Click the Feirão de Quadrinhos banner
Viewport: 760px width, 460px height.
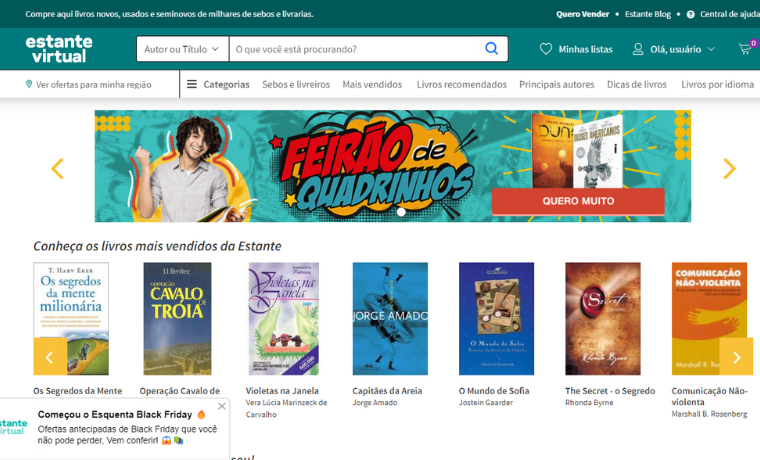(x=393, y=166)
